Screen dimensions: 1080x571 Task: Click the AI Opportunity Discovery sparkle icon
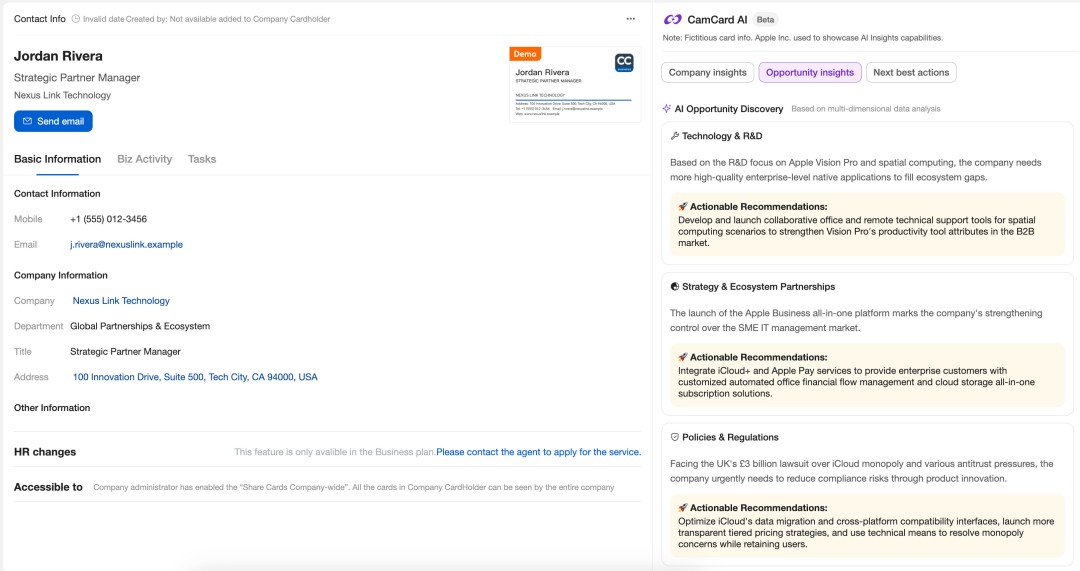pyautogui.click(x=667, y=109)
